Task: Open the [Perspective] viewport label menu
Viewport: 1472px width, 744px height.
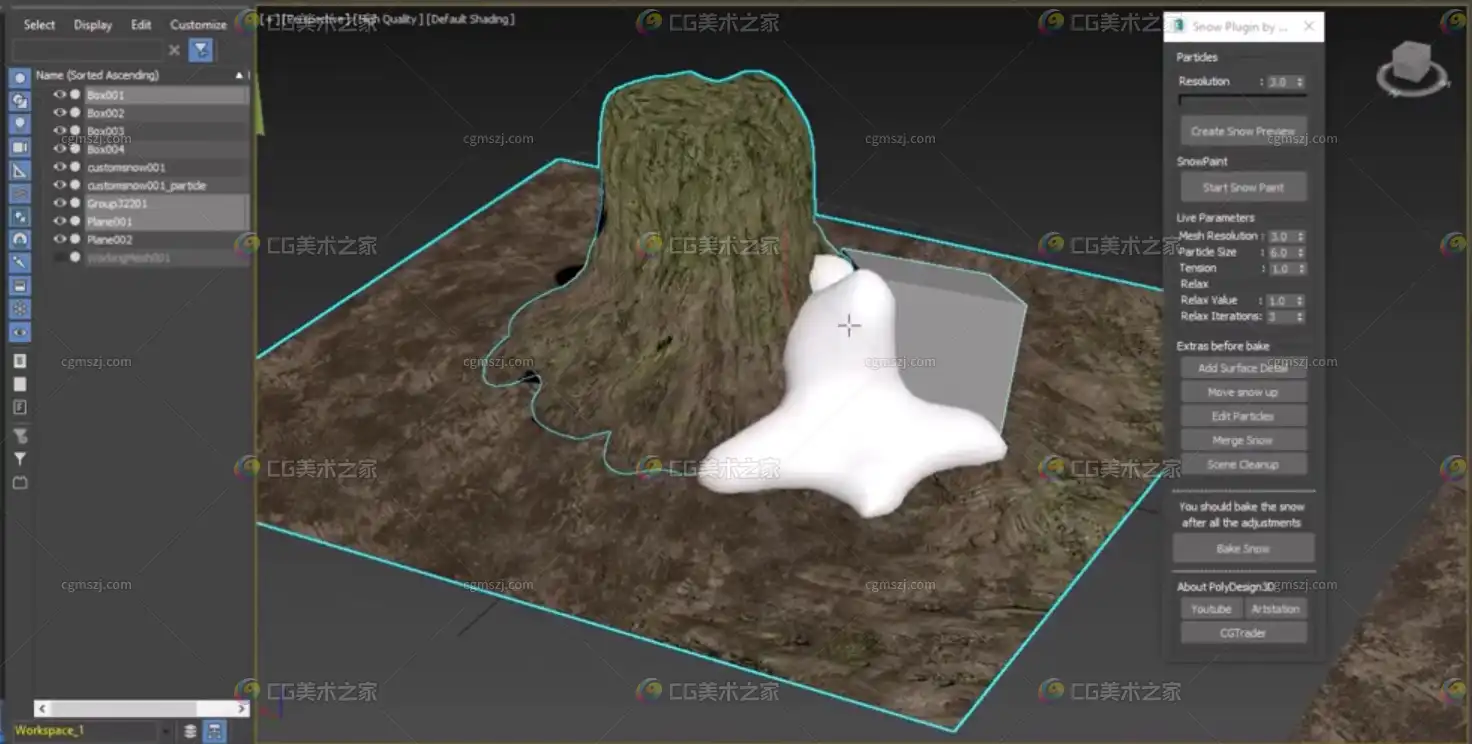Action: tap(316, 19)
